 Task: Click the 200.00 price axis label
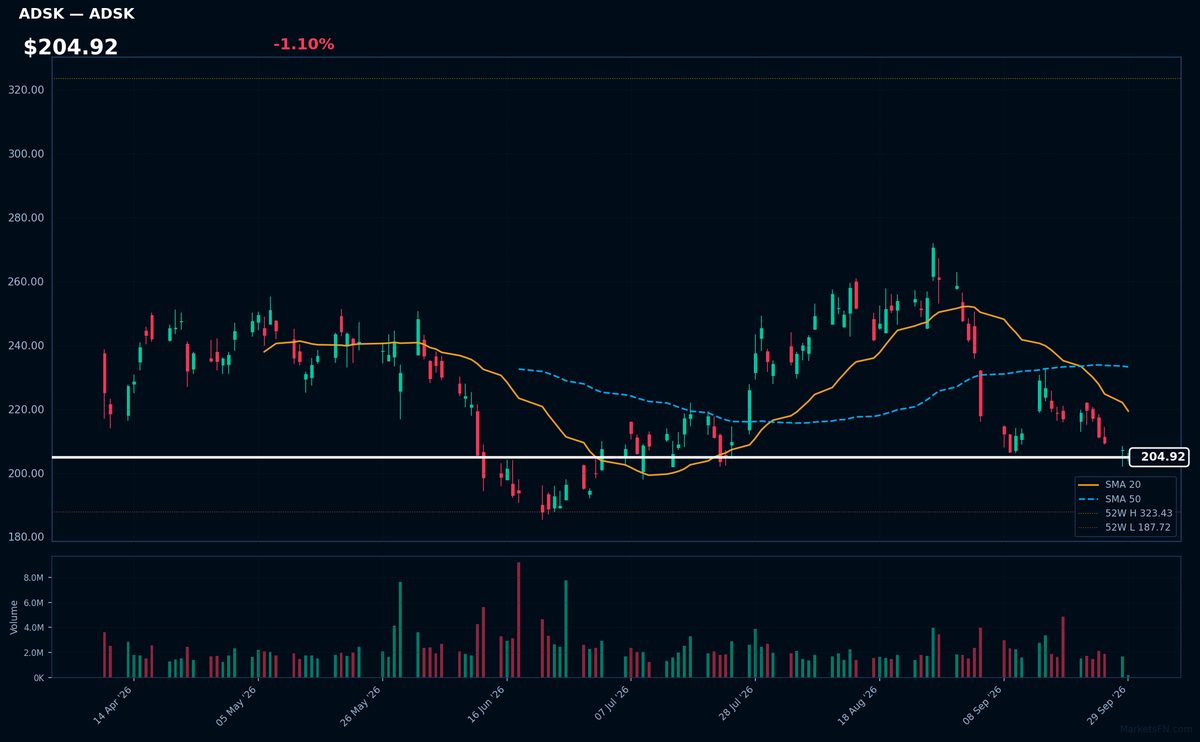[26, 473]
